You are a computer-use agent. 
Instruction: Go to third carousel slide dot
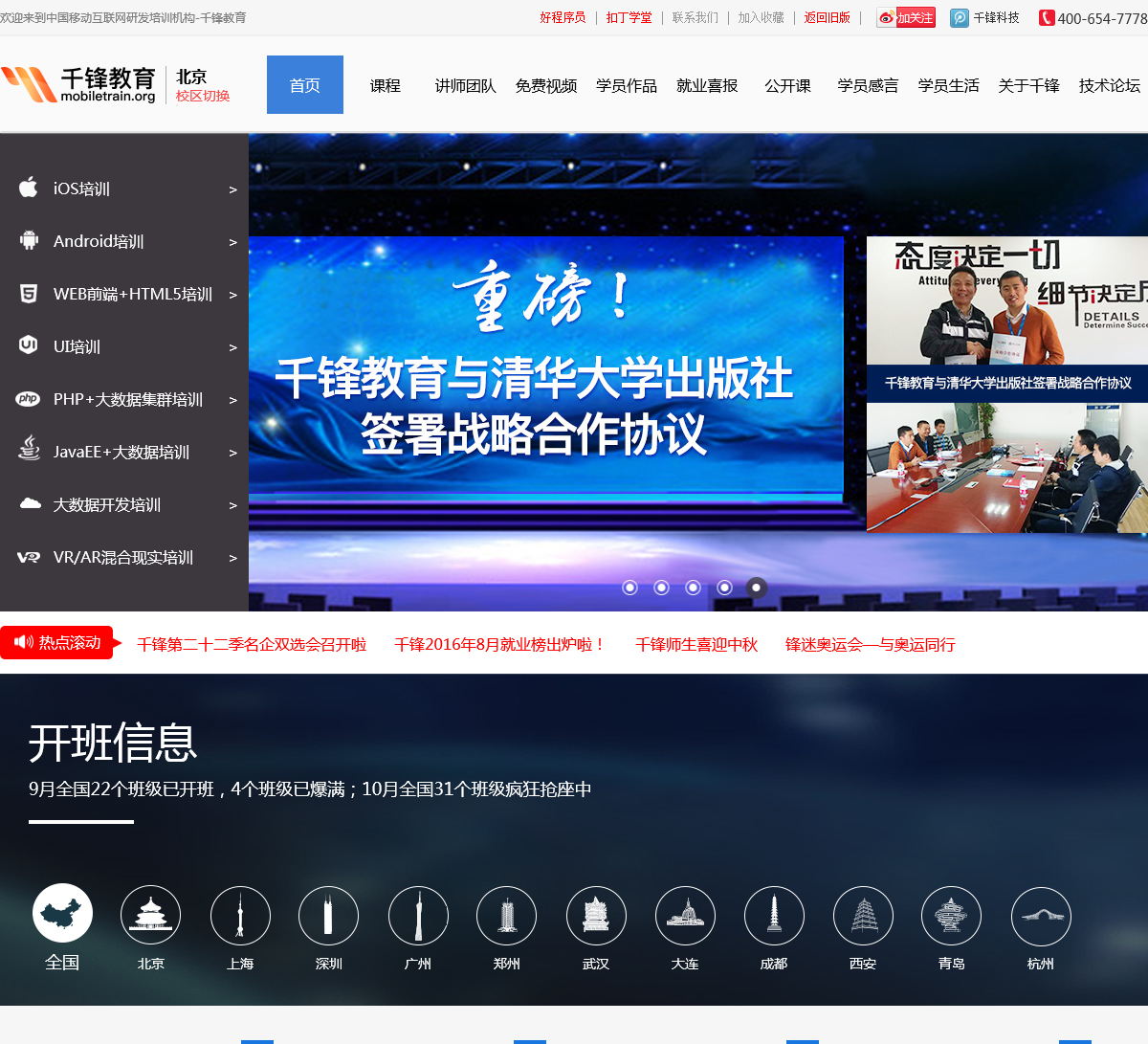693,588
